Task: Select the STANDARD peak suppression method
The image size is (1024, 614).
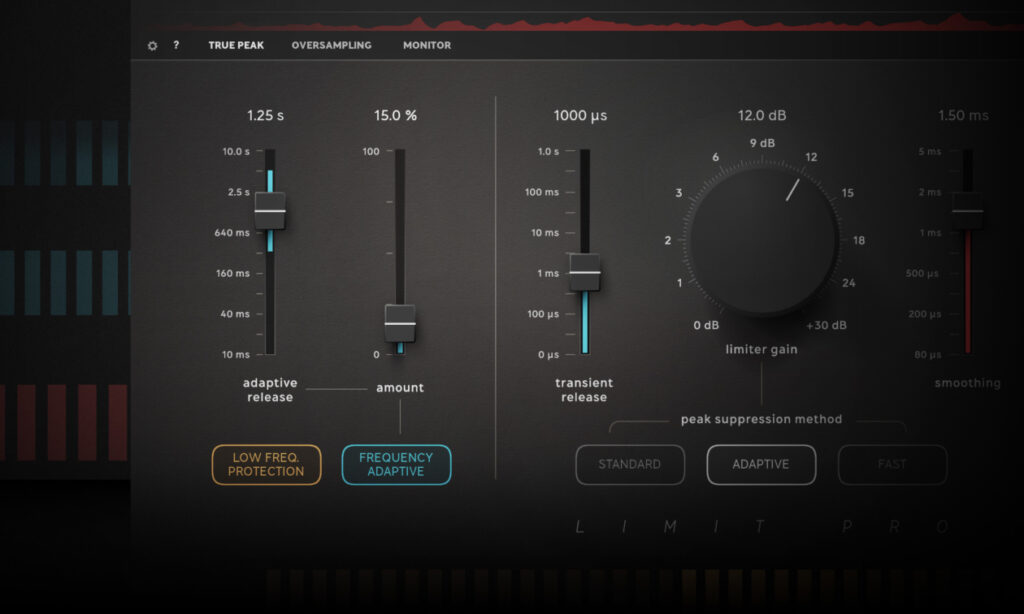Action: (630, 464)
